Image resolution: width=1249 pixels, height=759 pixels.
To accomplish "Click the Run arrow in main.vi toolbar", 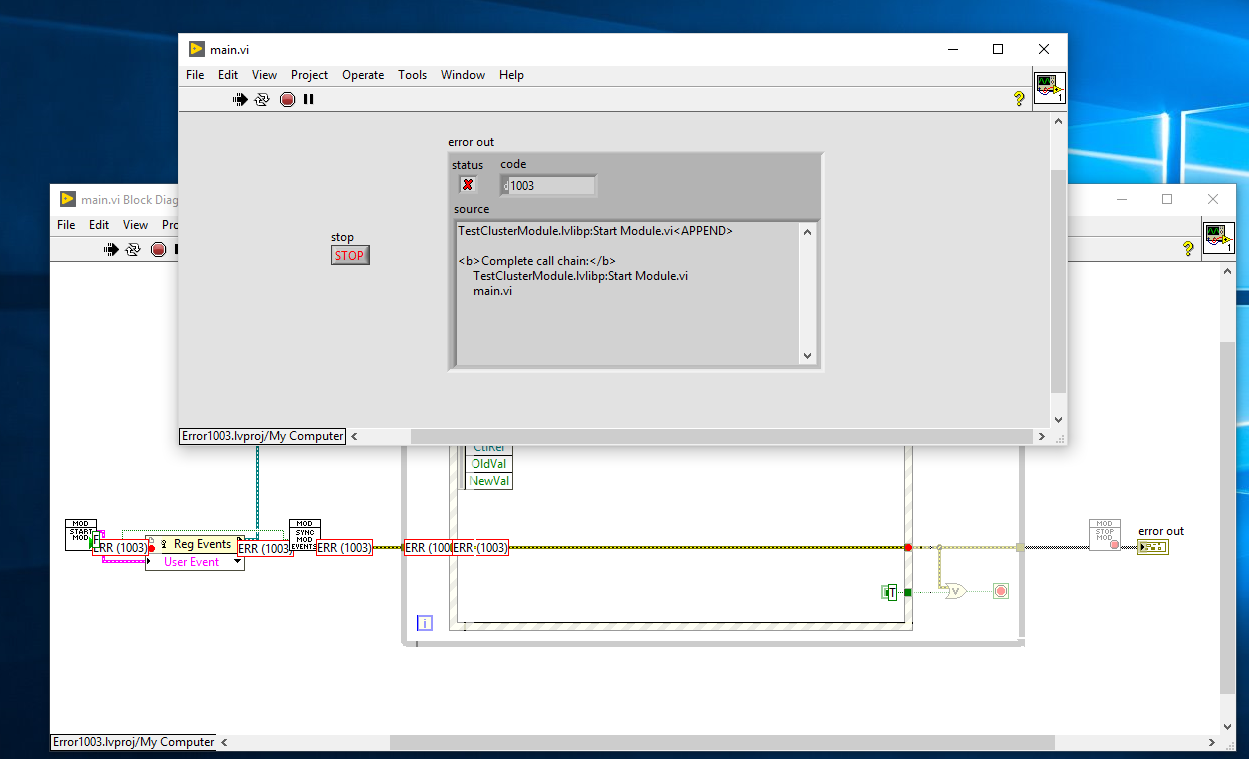I will (x=240, y=99).
